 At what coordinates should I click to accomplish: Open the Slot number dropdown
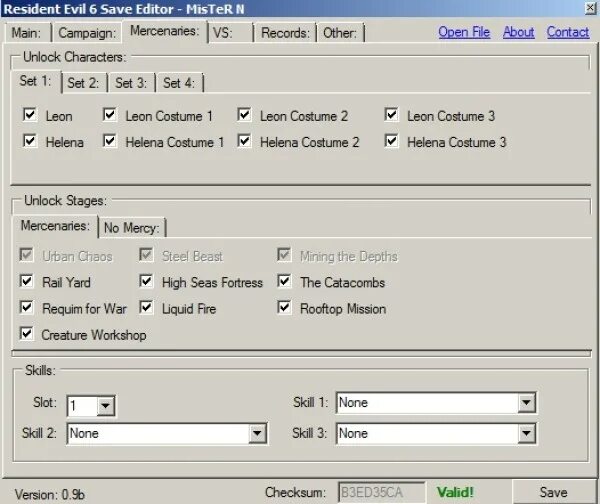(105, 406)
